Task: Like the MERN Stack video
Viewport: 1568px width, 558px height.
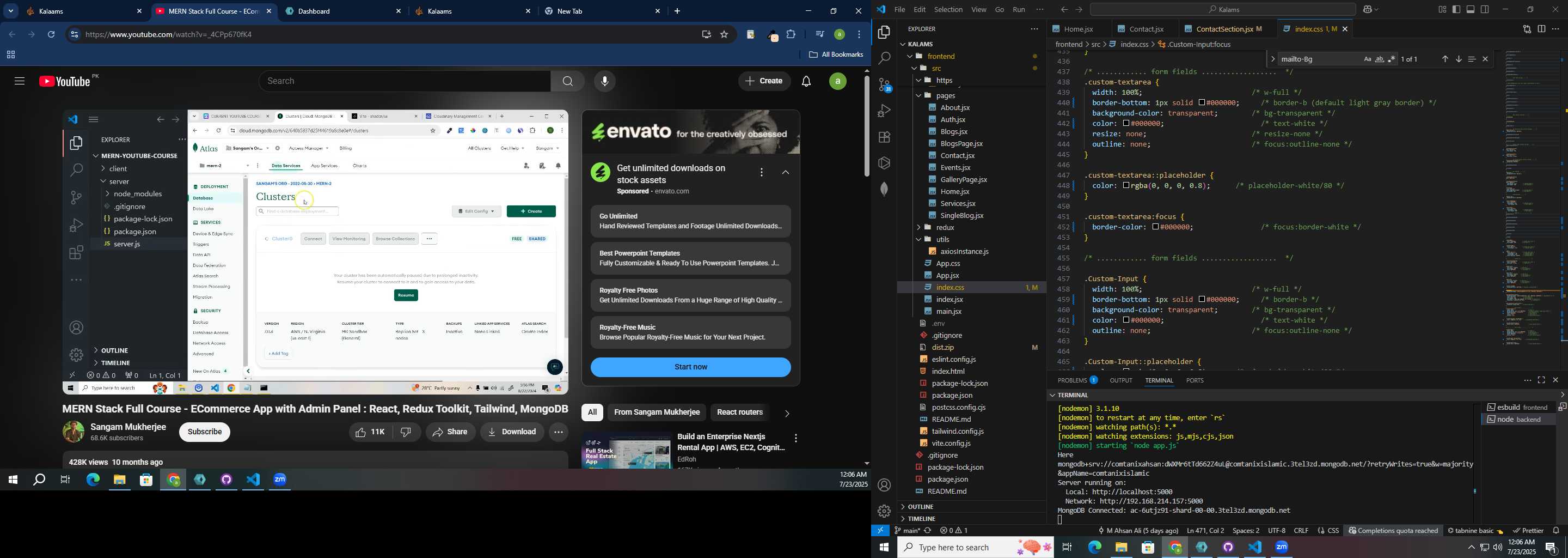Action: pyautogui.click(x=371, y=433)
